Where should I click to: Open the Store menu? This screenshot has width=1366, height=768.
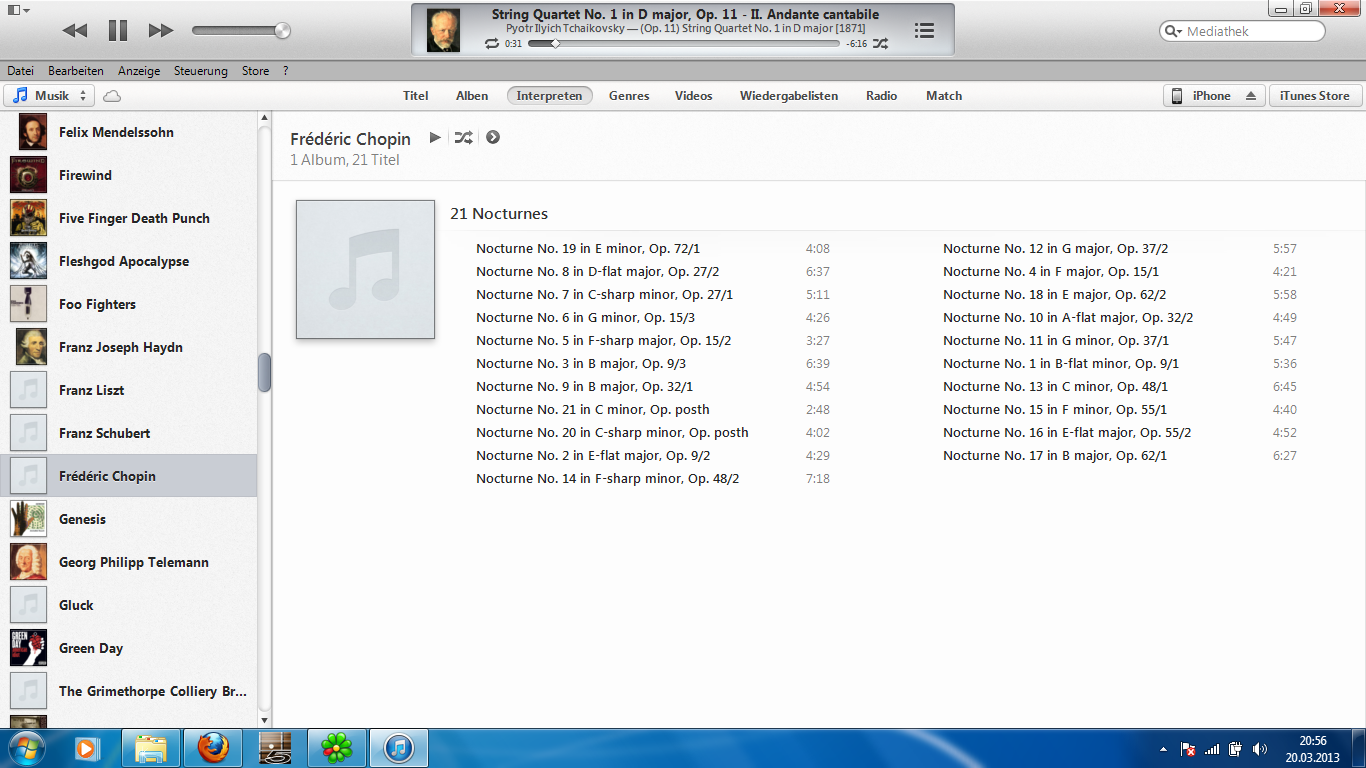point(255,71)
